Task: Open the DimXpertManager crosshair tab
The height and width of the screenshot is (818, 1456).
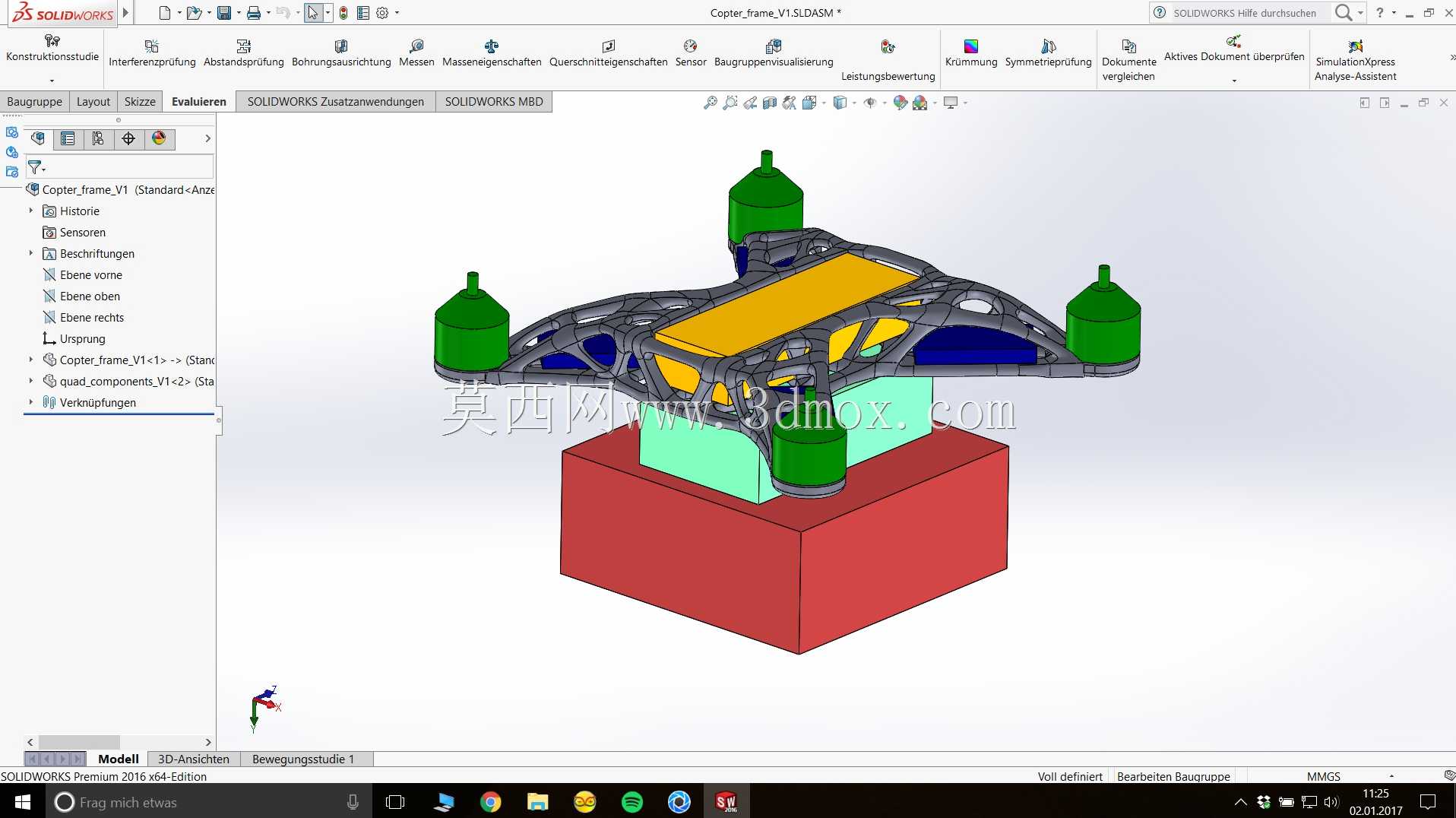Action: coord(128,138)
